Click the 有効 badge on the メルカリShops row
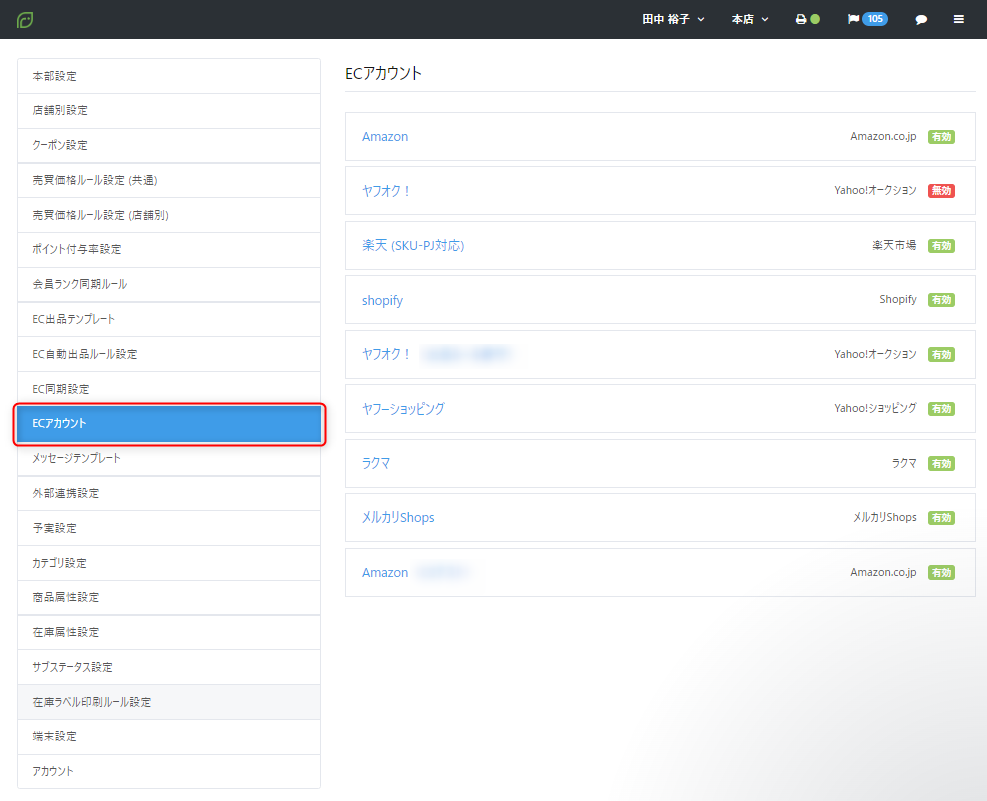The width and height of the screenshot is (987, 801). 941,518
